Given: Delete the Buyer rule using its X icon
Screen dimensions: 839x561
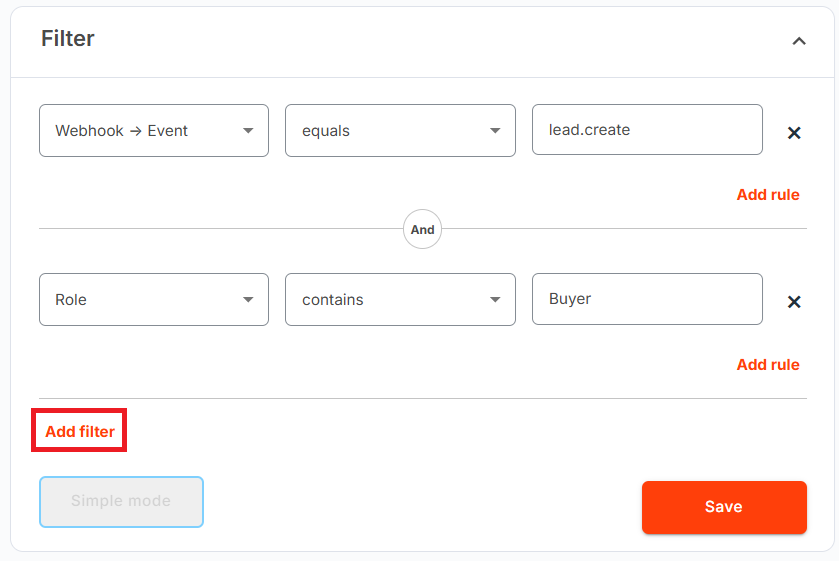Looking at the screenshot, I should [x=794, y=302].
